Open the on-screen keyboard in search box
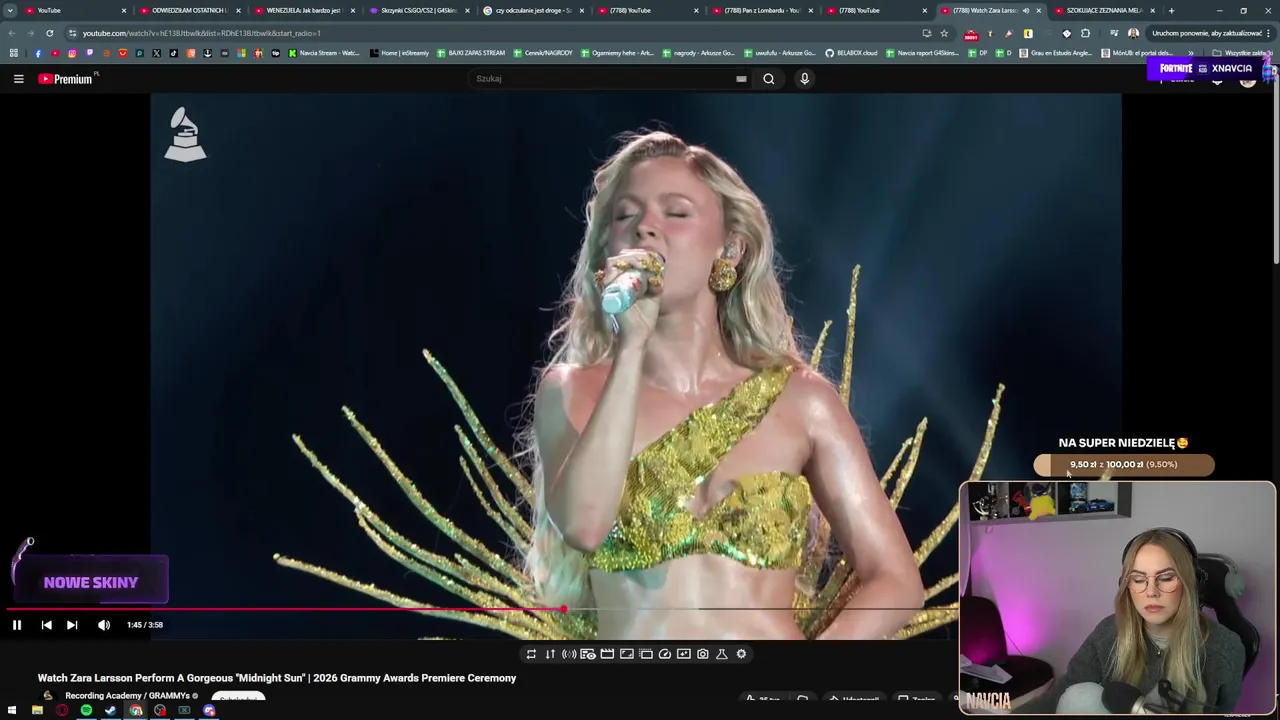 741,79
